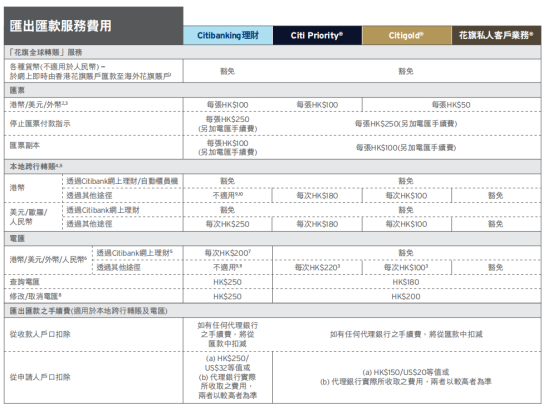Viewport: 554px width, 409px height.
Task: Select the 花旗私人客戶業務 column header
Action: point(496,35)
